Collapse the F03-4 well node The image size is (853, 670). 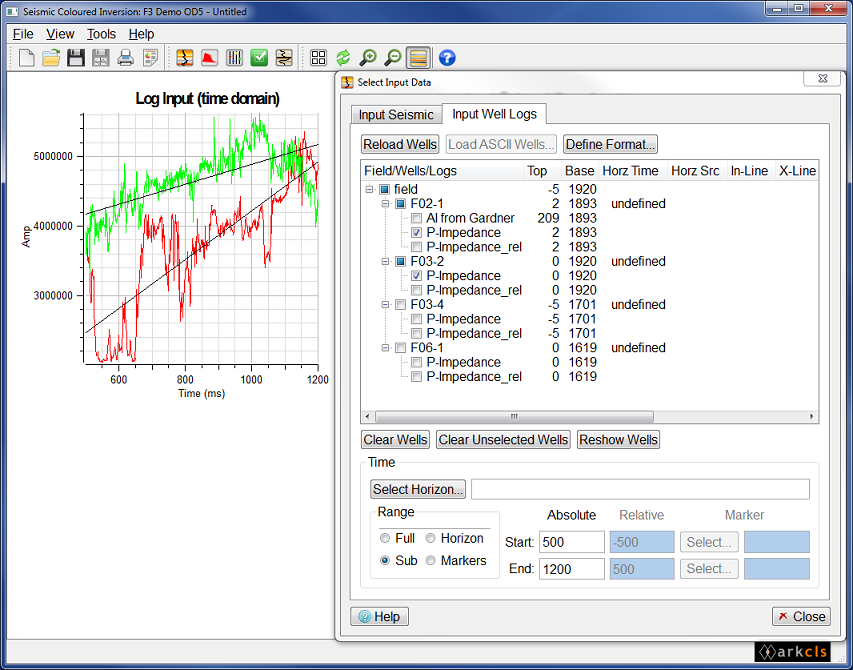click(x=385, y=305)
